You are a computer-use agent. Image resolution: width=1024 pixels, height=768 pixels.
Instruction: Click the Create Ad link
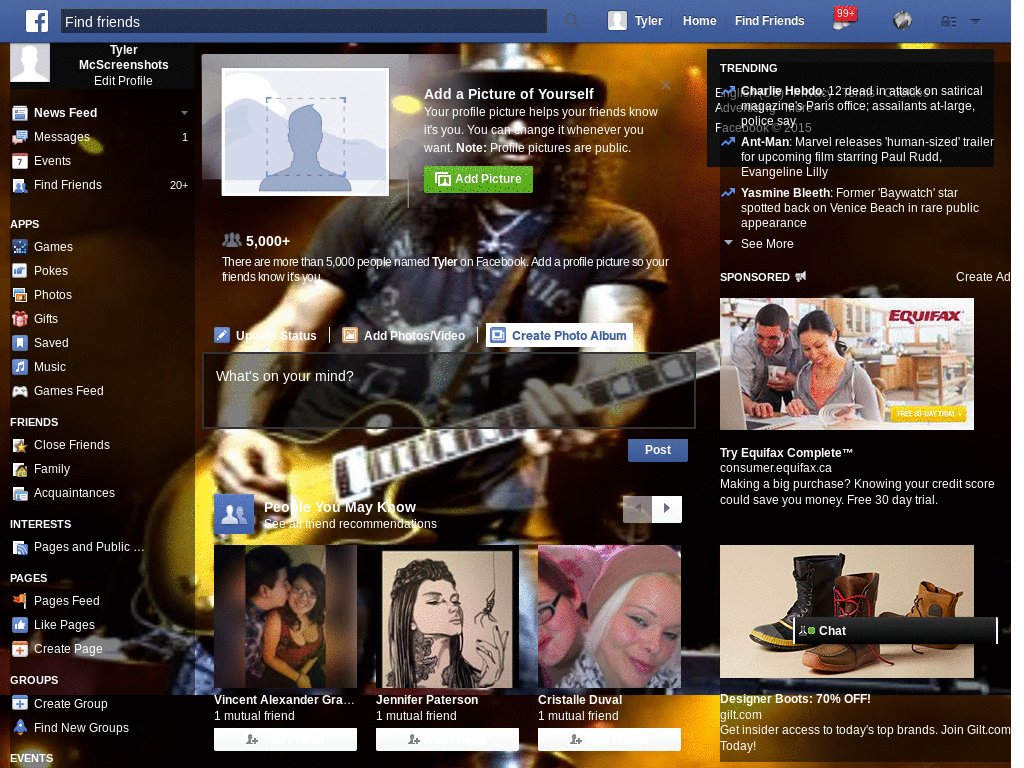point(983,277)
